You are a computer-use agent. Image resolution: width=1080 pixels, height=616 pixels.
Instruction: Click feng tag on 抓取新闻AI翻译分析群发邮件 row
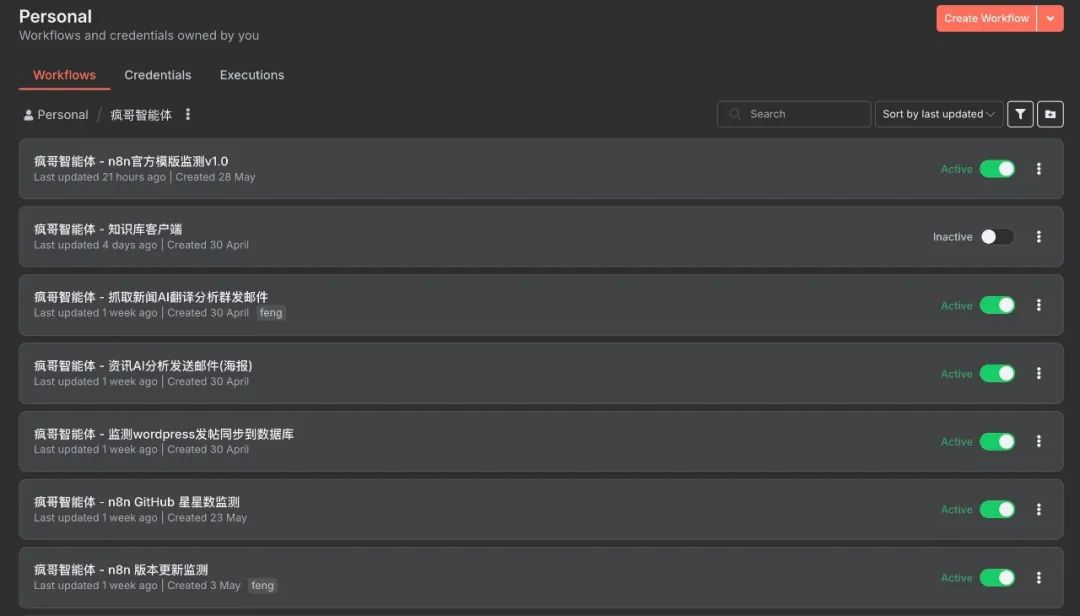click(271, 313)
